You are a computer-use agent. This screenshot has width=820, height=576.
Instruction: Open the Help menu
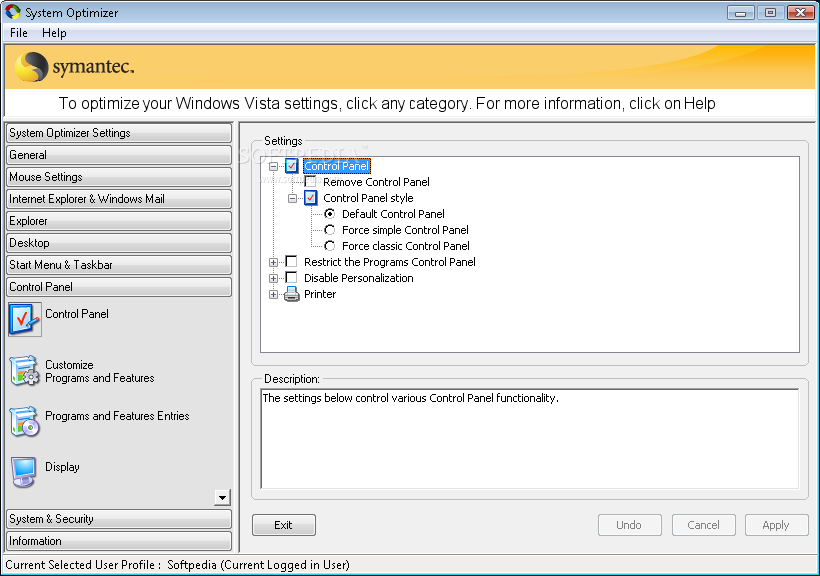coord(54,33)
